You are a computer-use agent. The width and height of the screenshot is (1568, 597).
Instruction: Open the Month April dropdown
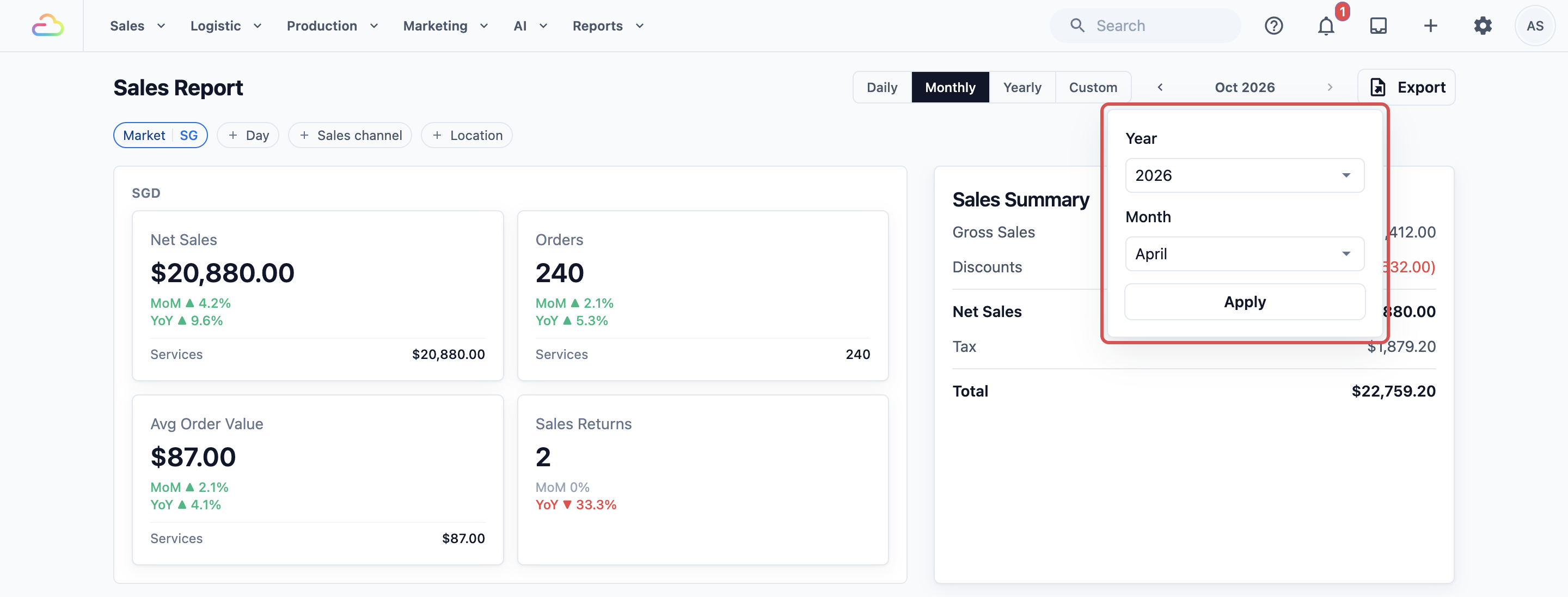point(1244,253)
